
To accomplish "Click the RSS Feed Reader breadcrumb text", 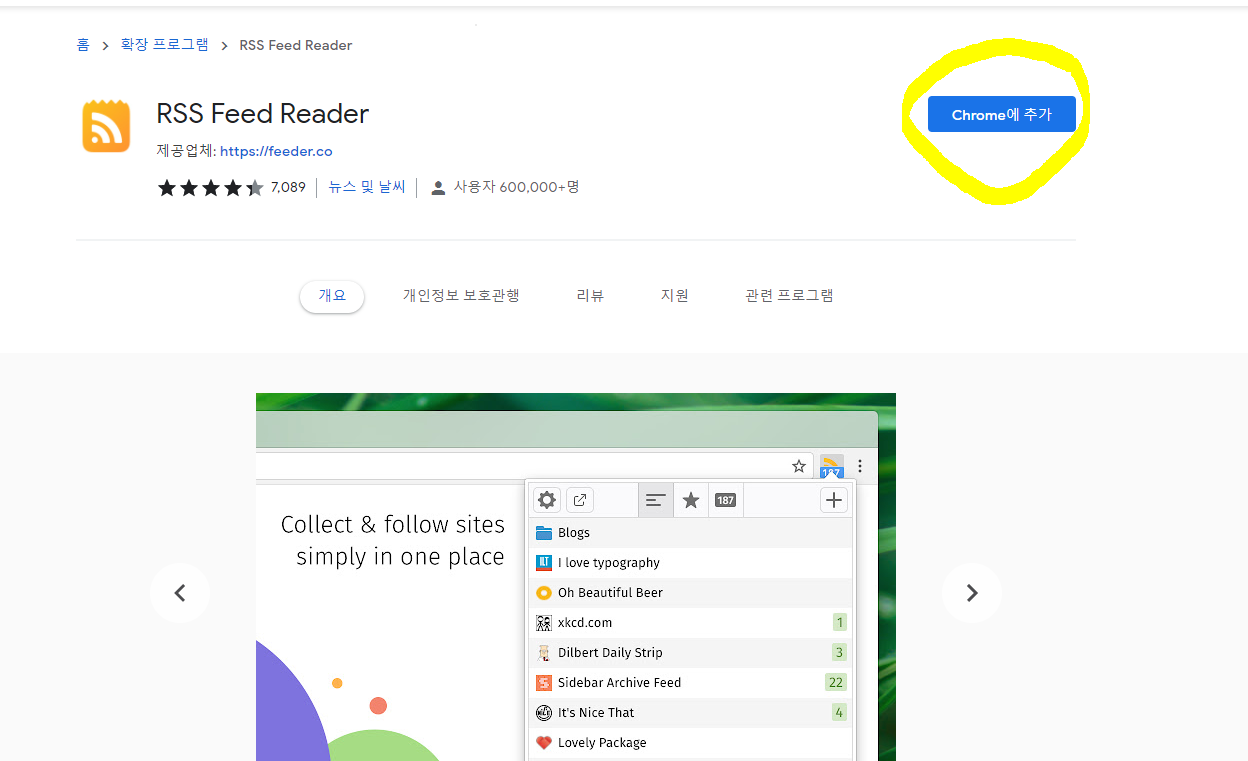I will (296, 45).
